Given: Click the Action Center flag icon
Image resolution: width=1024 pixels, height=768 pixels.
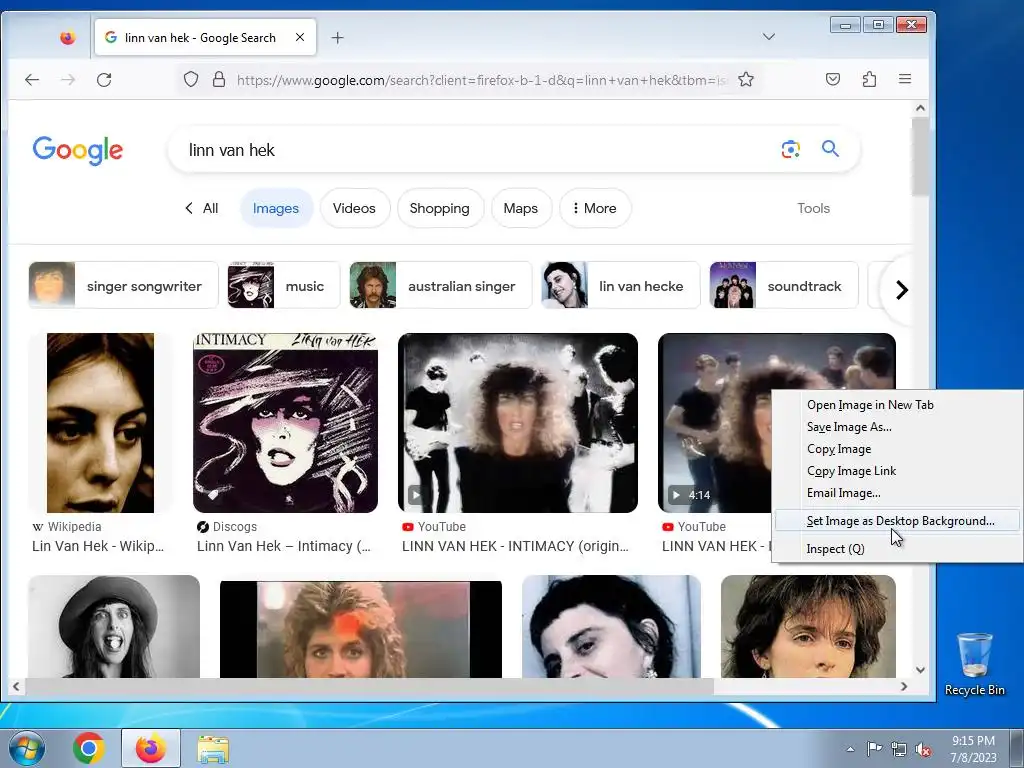Looking at the screenshot, I should coord(874,748).
